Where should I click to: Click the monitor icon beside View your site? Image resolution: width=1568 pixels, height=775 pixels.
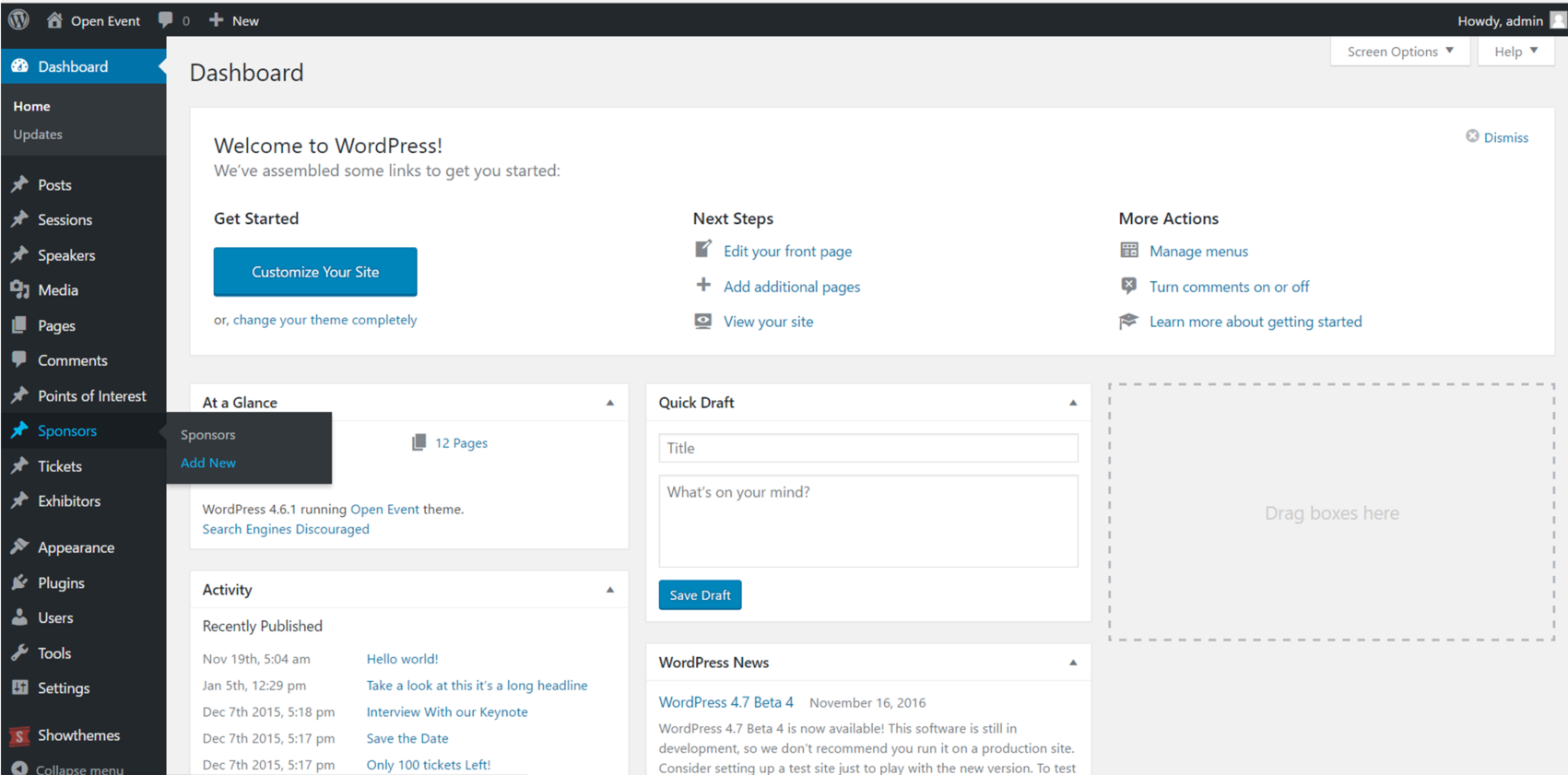click(703, 321)
